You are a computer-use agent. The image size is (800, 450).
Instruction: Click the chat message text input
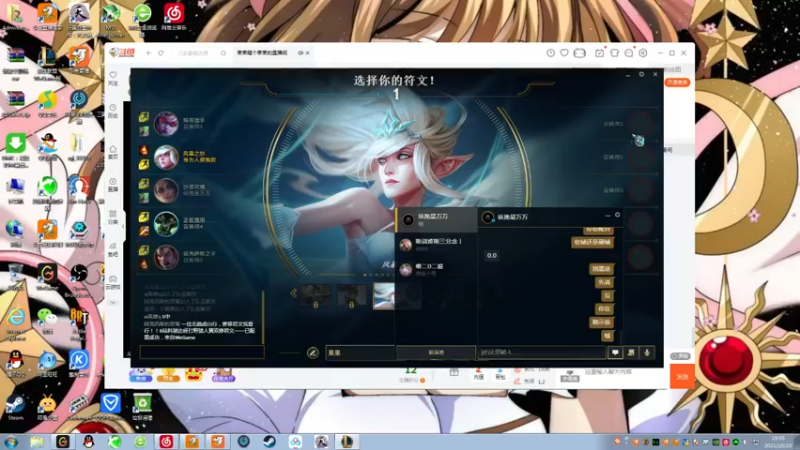click(542, 353)
